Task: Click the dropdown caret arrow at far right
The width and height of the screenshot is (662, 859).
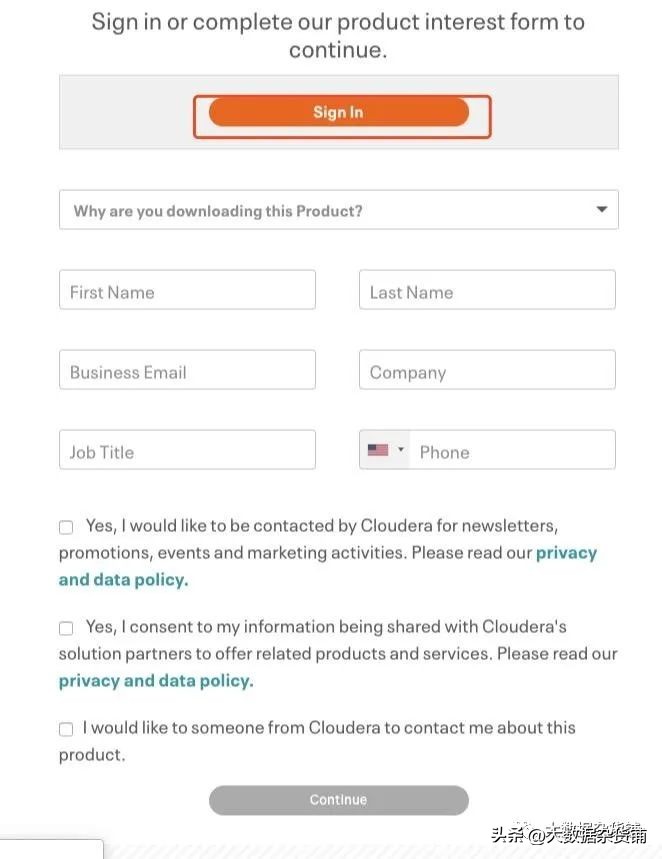Action: (602, 210)
